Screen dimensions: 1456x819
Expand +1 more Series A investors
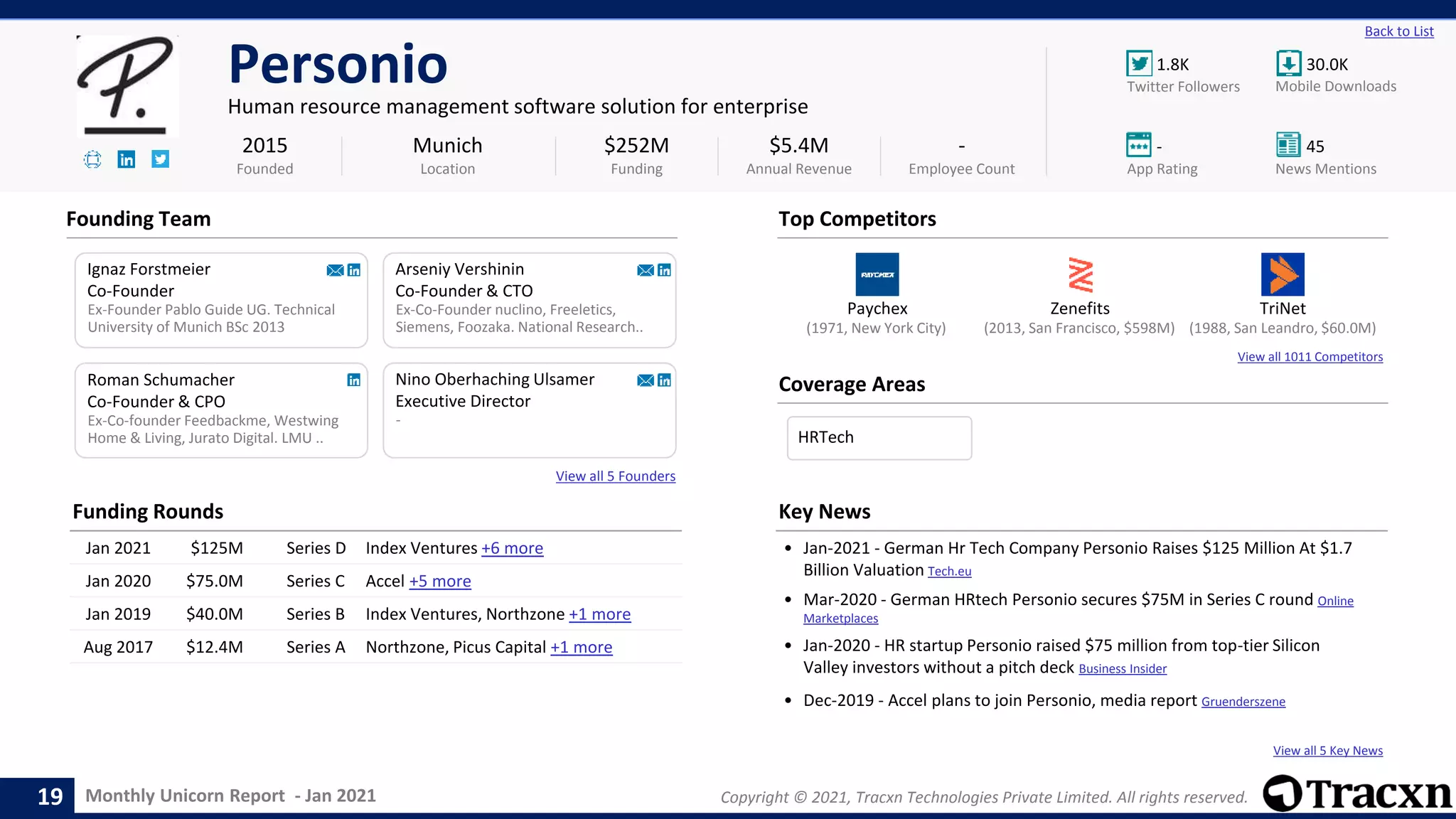pyautogui.click(x=582, y=648)
